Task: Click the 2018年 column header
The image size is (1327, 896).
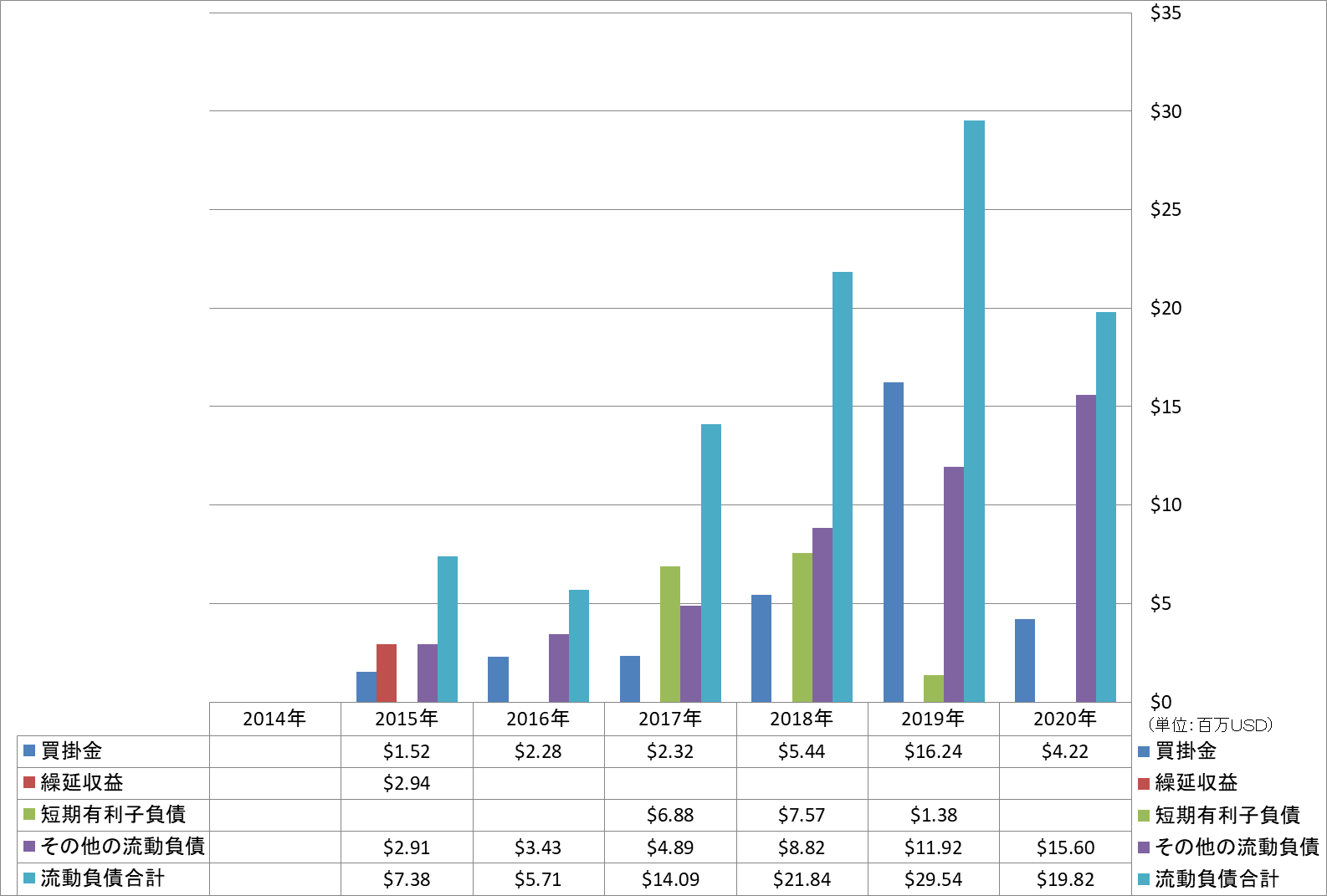Action: [x=802, y=719]
